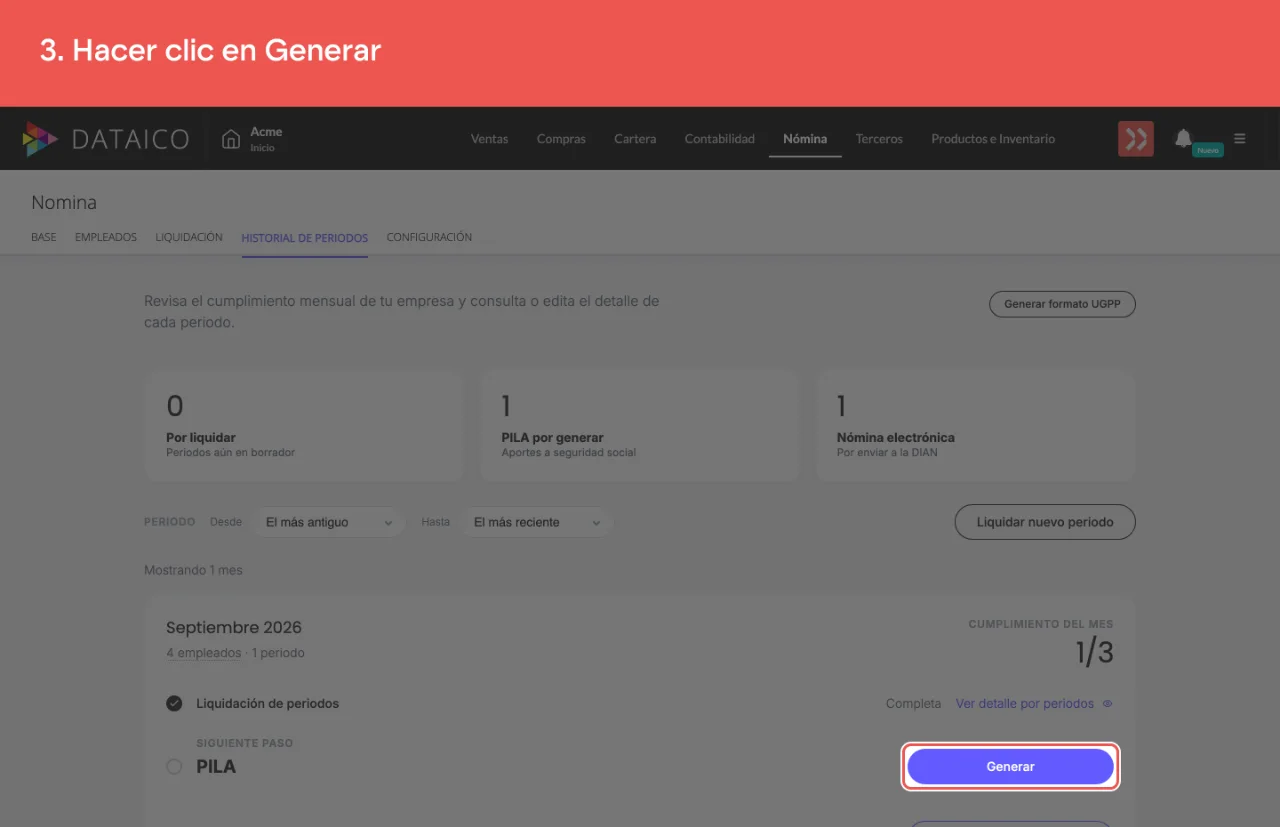Select the HISTORIAL DE PERIODOS tab
1280x827 pixels.
[305, 238]
